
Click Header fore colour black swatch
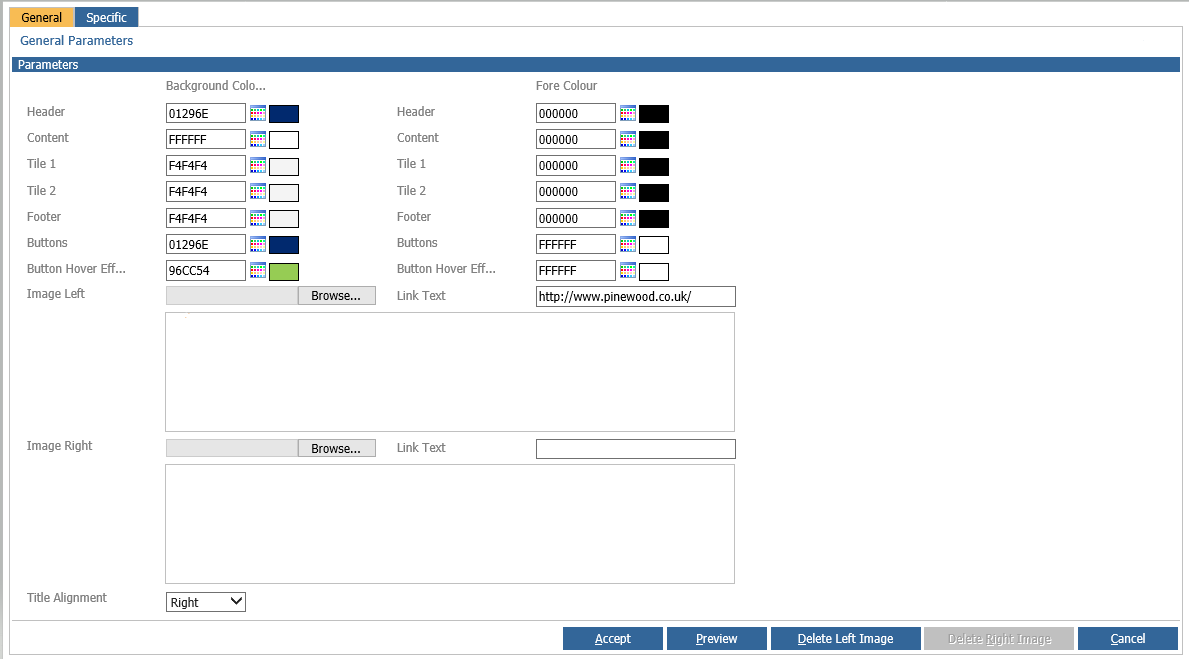pos(654,114)
